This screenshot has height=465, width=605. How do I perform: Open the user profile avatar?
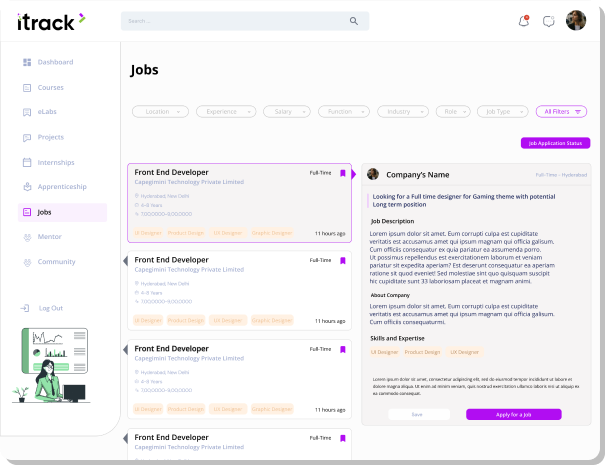[576, 20]
